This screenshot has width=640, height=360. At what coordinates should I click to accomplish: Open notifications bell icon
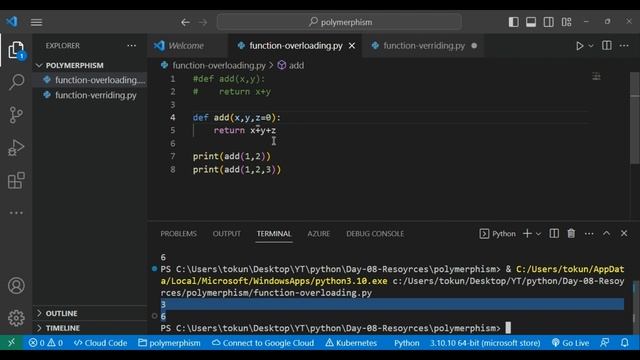point(625,343)
